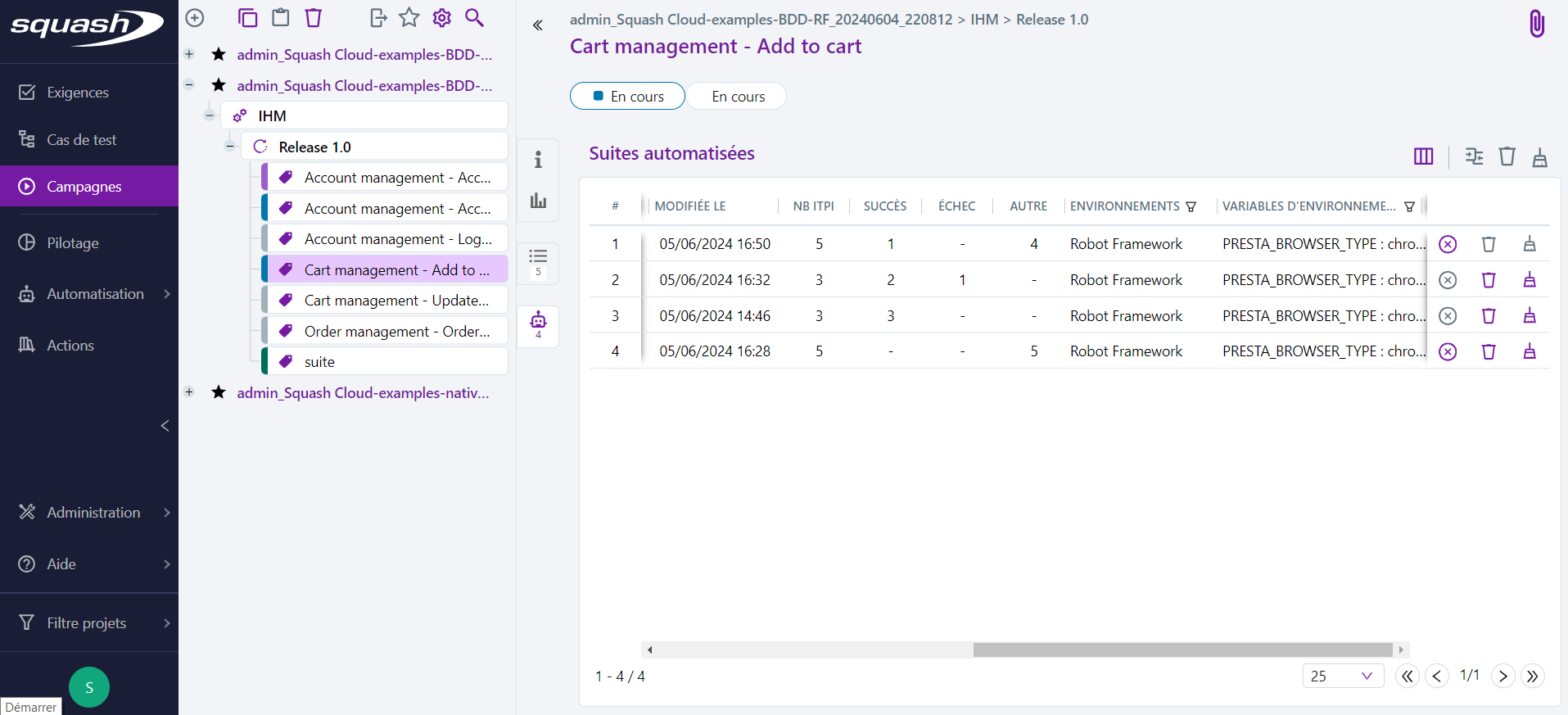Viewport: 1568px width, 715px height.
Task: Click the paperclip attachments icon
Action: (1537, 24)
